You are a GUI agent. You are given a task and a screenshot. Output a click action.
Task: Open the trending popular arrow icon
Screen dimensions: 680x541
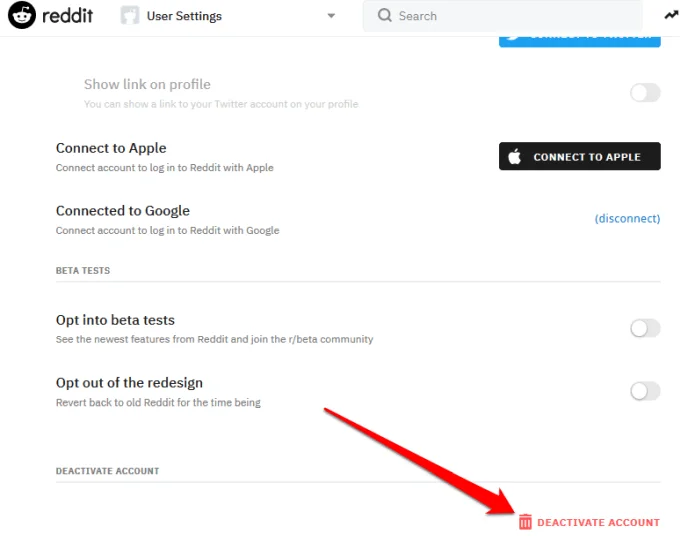[x=672, y=16]
